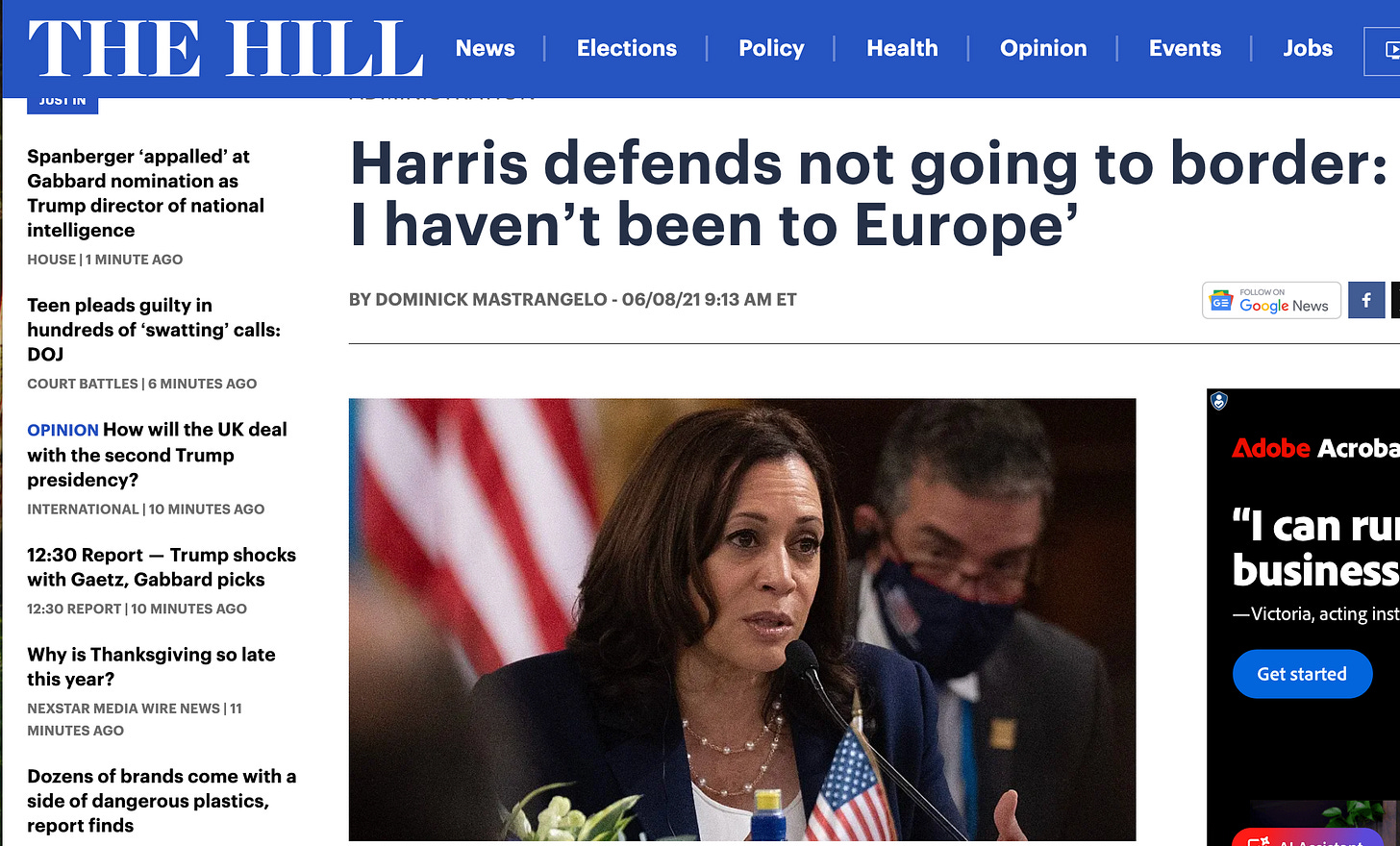This screenshot has height=846, width=1400.
Task: Click the ad privacy shield icon
Action: tap(1218, 401)
